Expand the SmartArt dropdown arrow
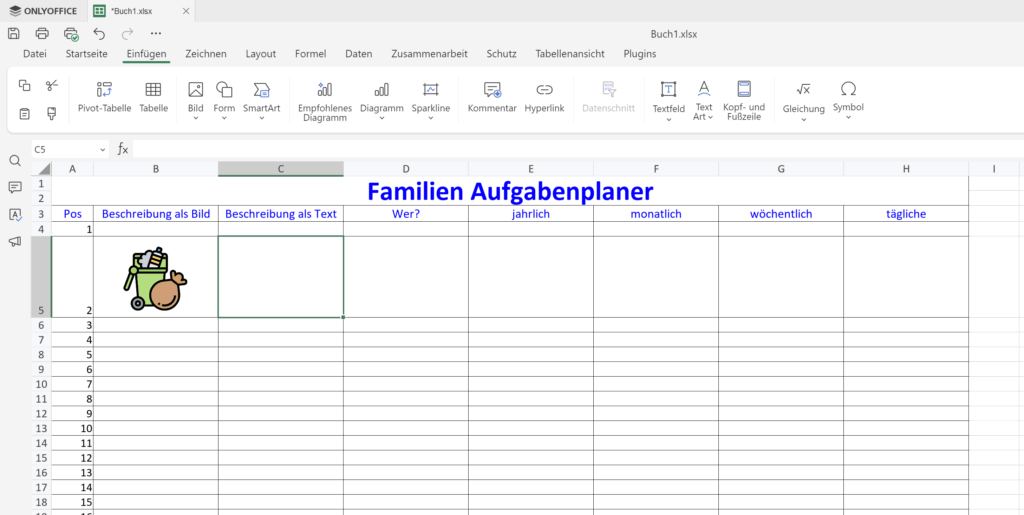This screenshot has height=515, width=1024. pos(261,119)
